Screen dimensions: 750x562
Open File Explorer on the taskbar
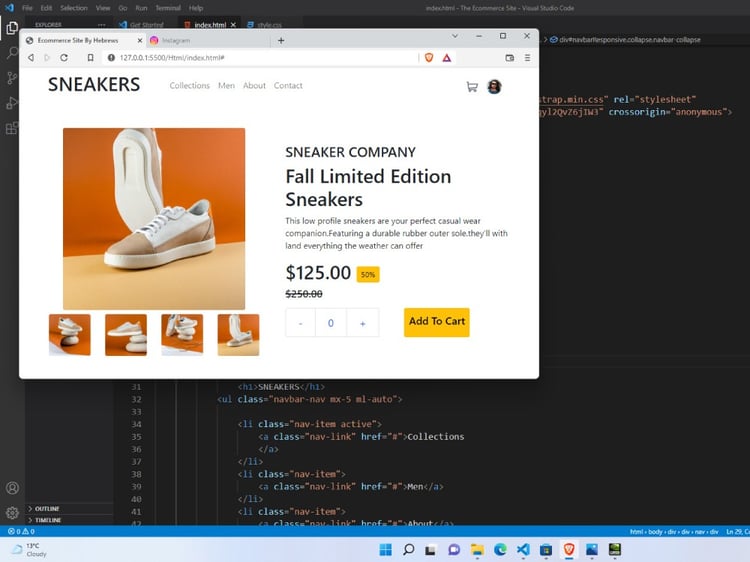477,550
